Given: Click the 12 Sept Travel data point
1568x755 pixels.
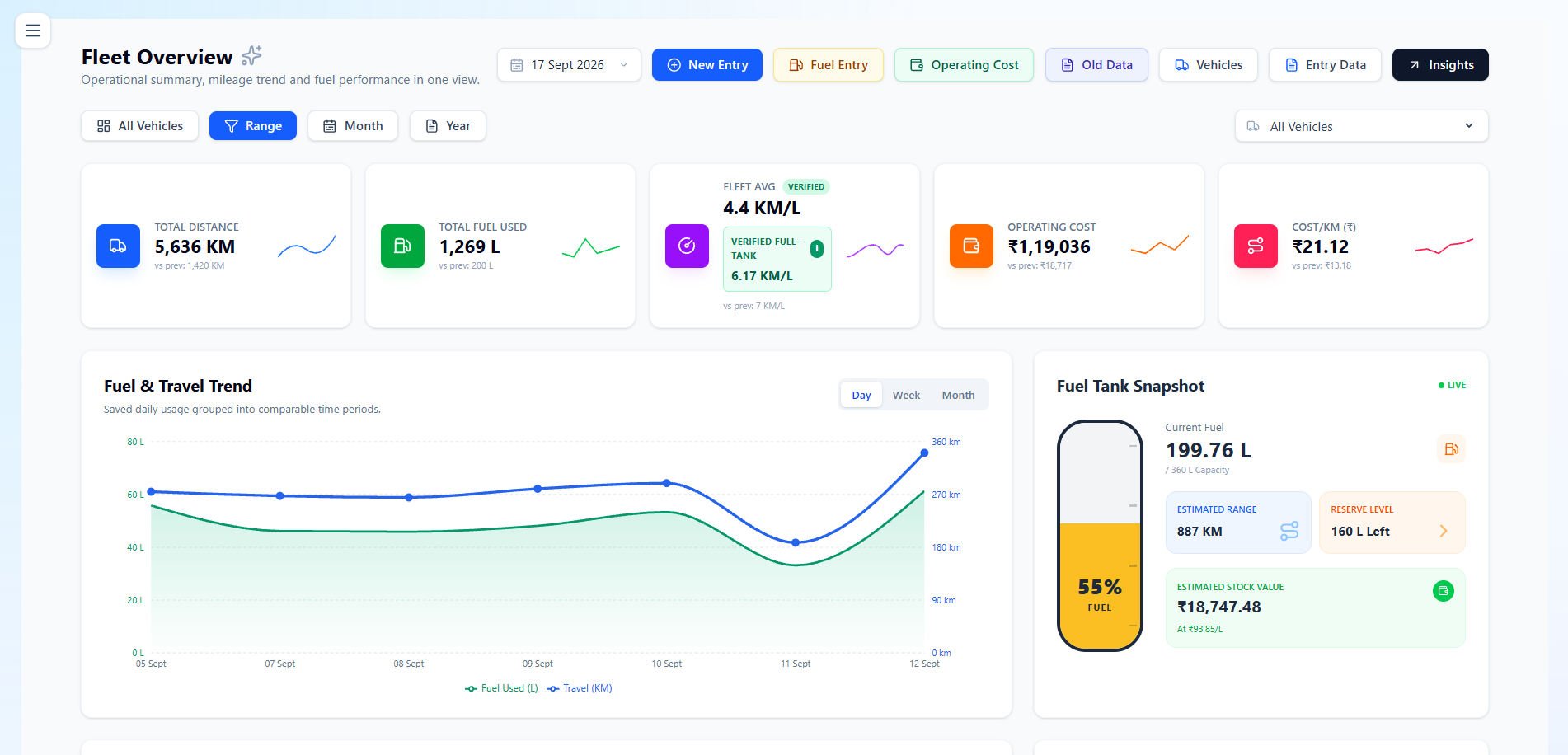Looking at the screenshot, I should pos(924,453).
